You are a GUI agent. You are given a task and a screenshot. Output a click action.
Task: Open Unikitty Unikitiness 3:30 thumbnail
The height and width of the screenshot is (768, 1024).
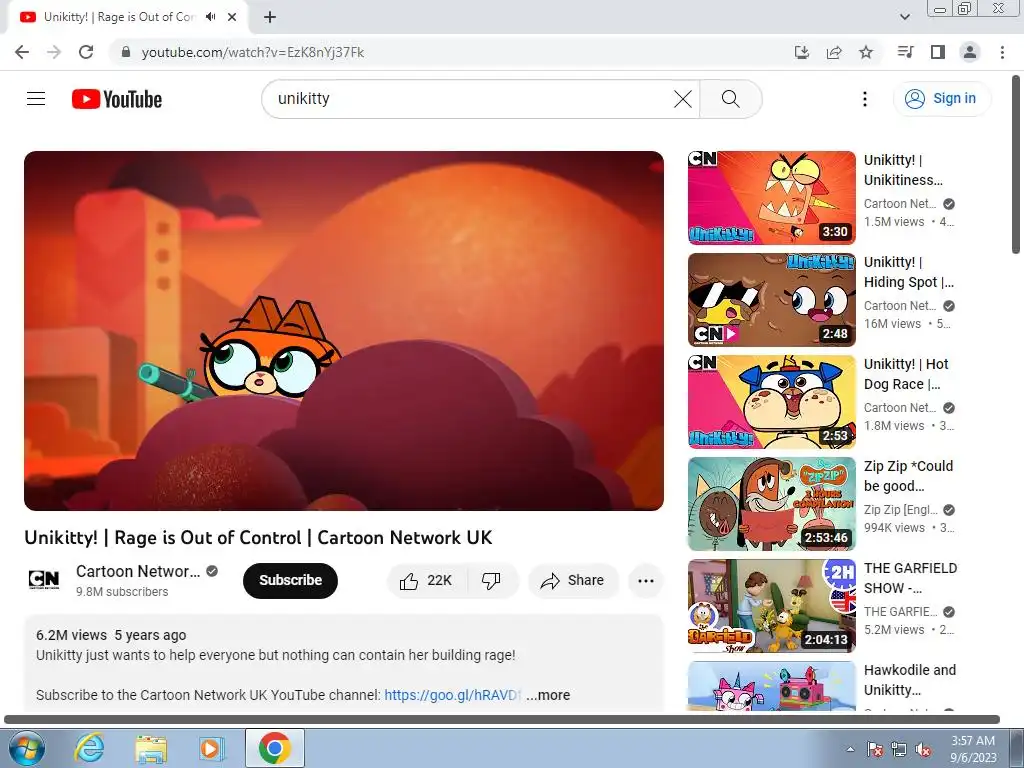click(x=771, y=198)
